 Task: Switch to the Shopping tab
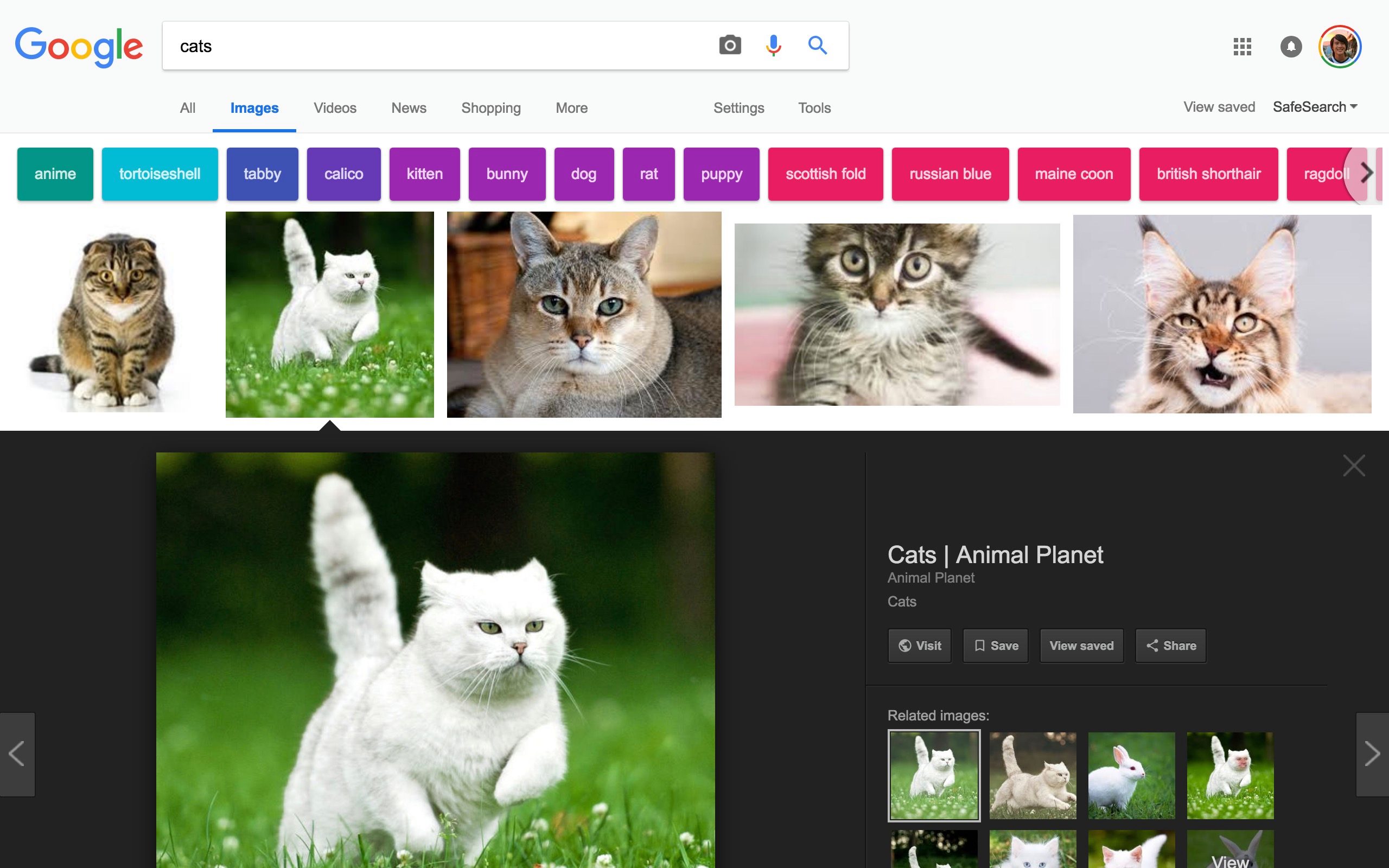(492, 108)
